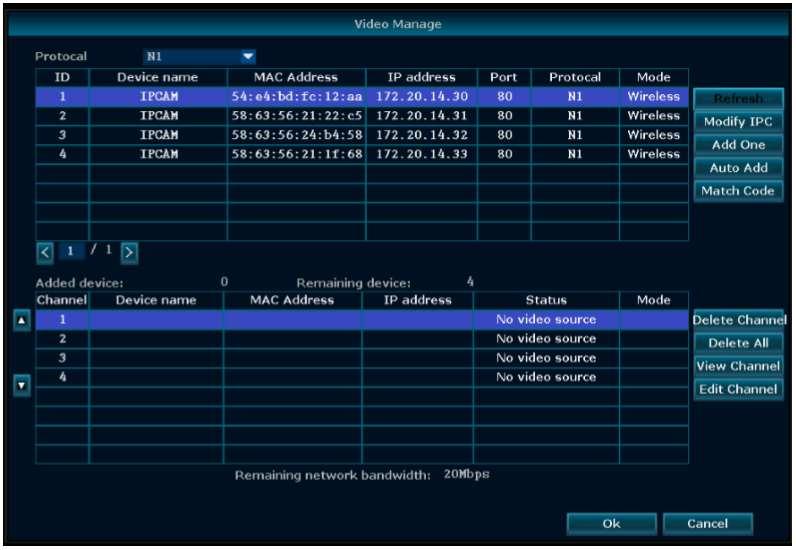Click the Delete All button
The width and height of the screenshot is (796, 550).
tap(738, 343)
